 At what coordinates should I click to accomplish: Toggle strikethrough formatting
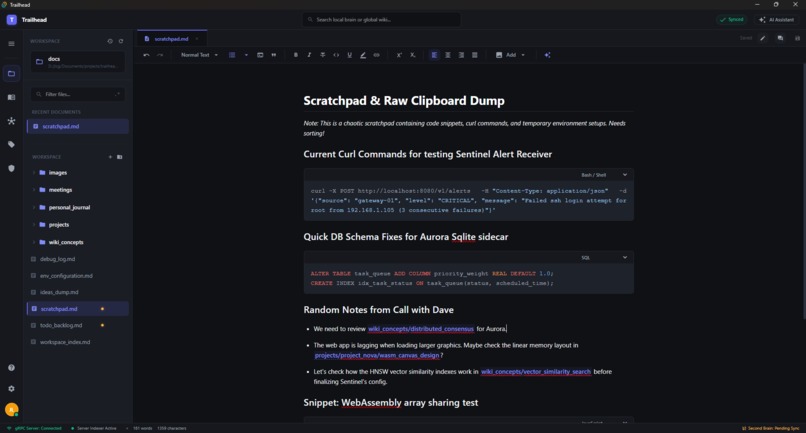(x=322, y=55)
